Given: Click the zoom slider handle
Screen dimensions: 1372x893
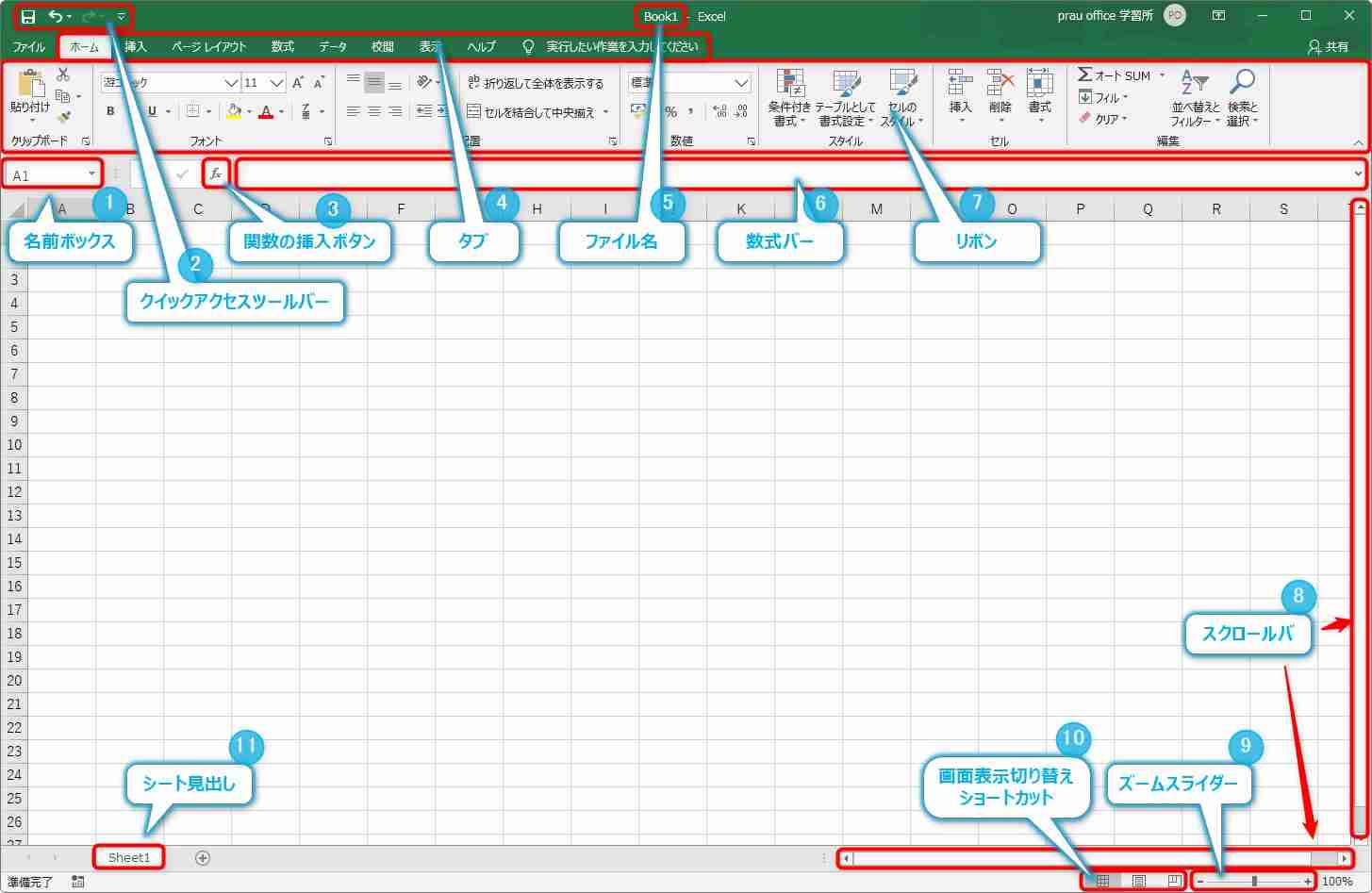Looking at the screenshot, I should tap(1253, 881).
